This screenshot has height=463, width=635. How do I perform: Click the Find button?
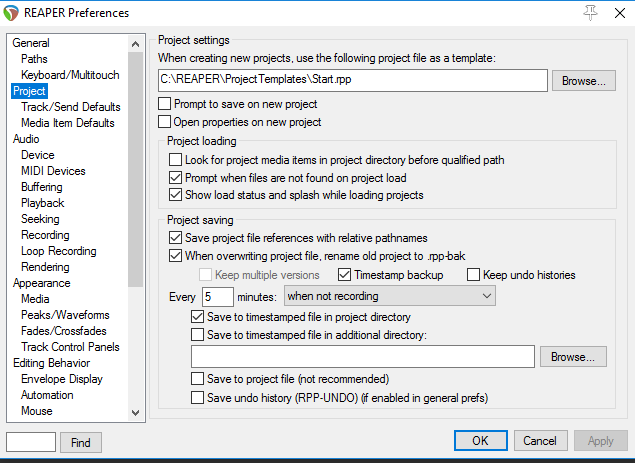(81, 442)
